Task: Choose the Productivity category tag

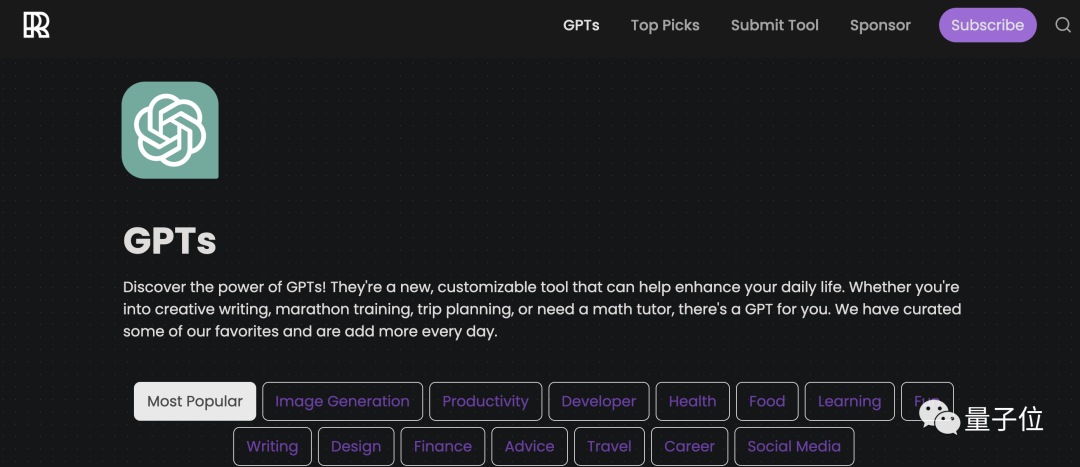Action: coord(486,402)
